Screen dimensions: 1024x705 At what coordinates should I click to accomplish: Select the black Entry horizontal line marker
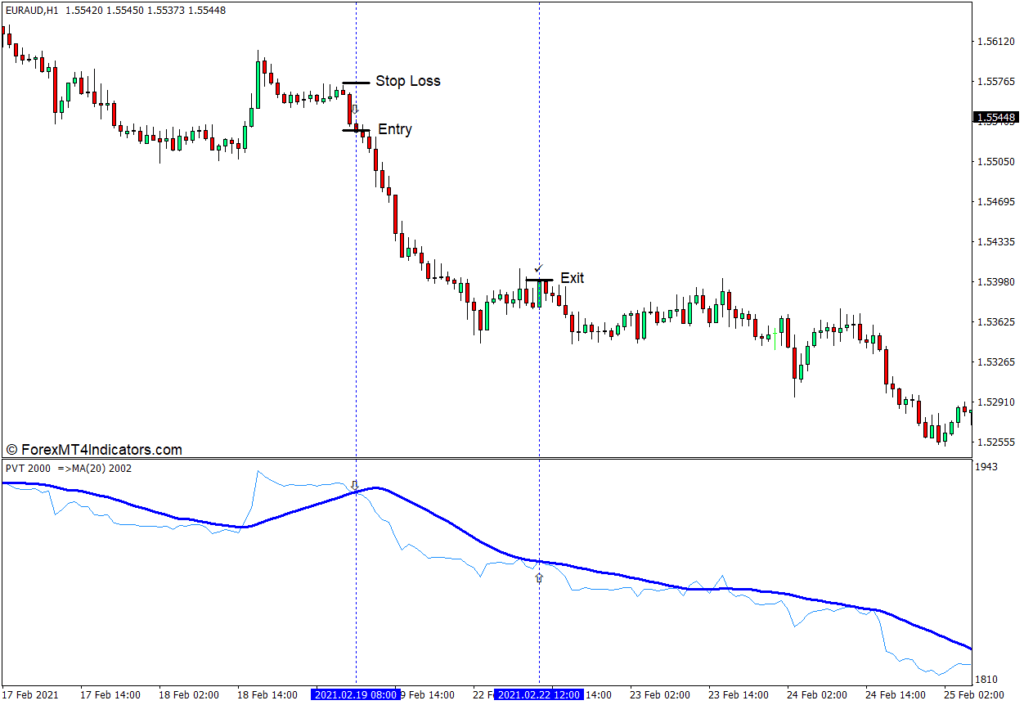[356, 130]
